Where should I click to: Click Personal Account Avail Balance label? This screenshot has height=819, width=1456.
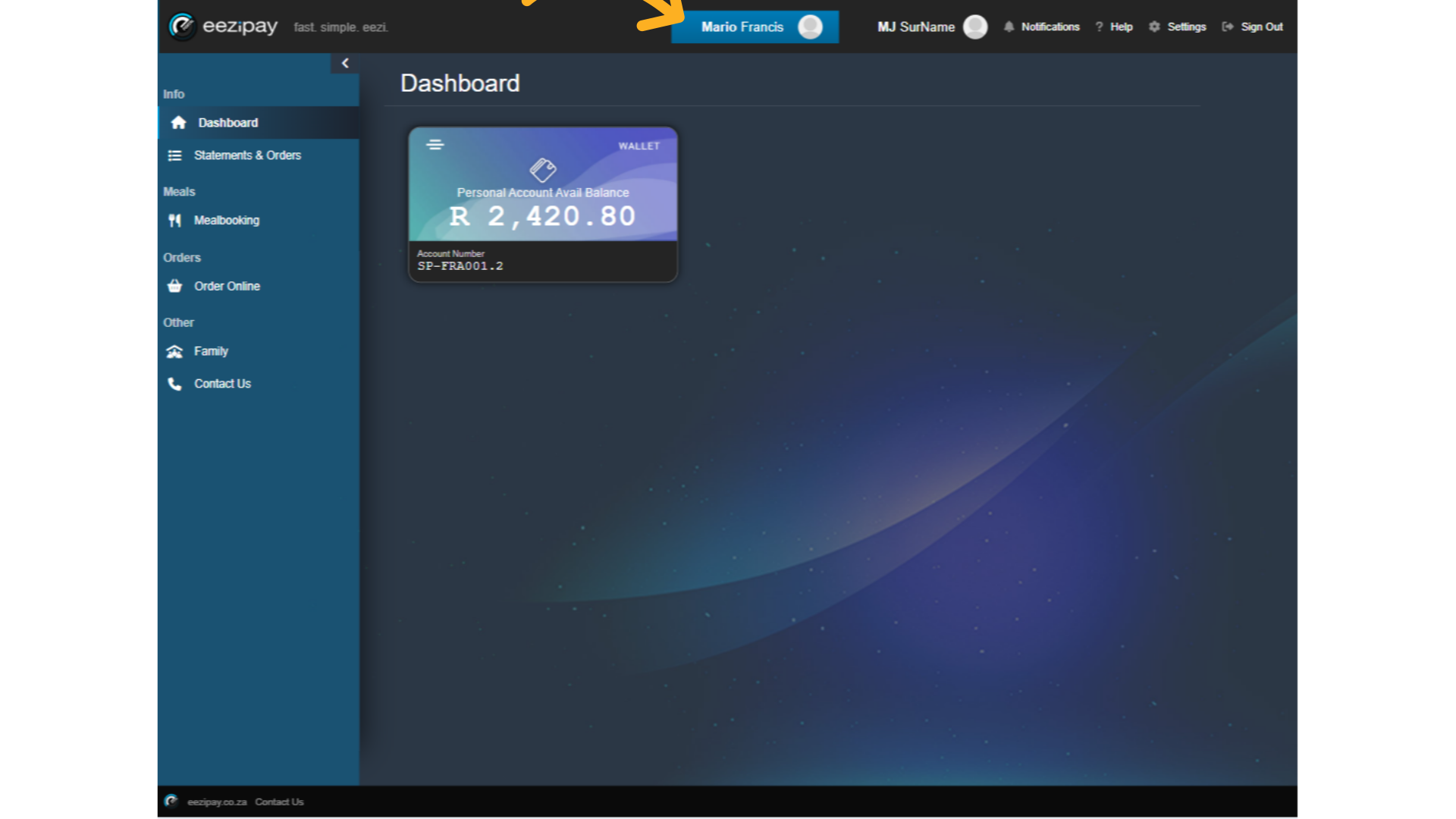point(543,193)
